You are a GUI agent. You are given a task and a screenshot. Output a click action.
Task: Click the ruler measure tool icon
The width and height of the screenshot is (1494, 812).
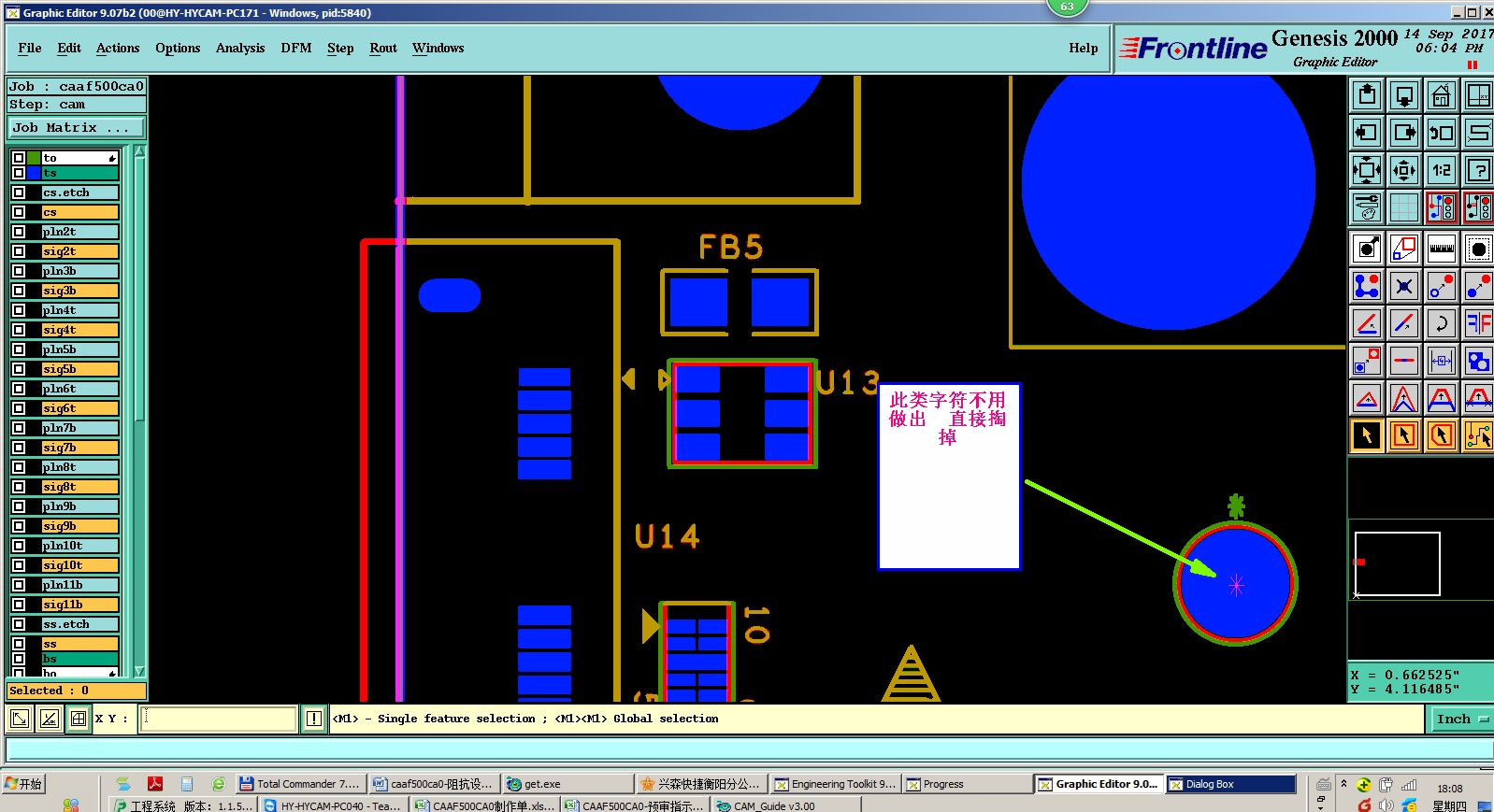(x=1442, y=249)
